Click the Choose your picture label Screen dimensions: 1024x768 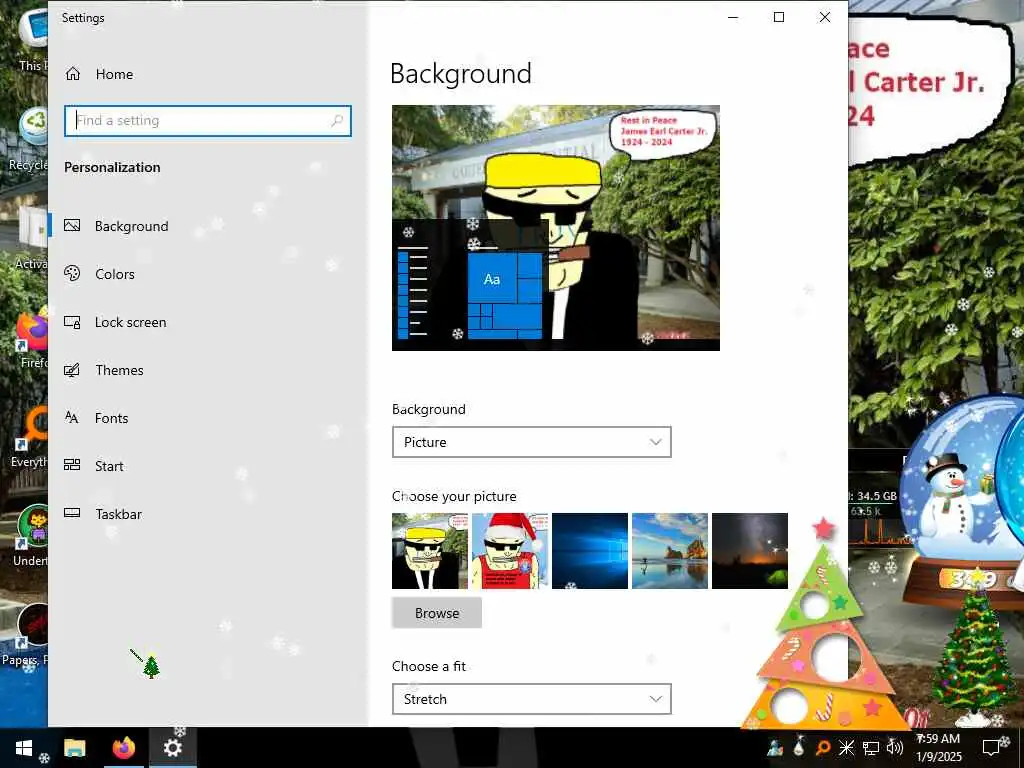point(454,496)
